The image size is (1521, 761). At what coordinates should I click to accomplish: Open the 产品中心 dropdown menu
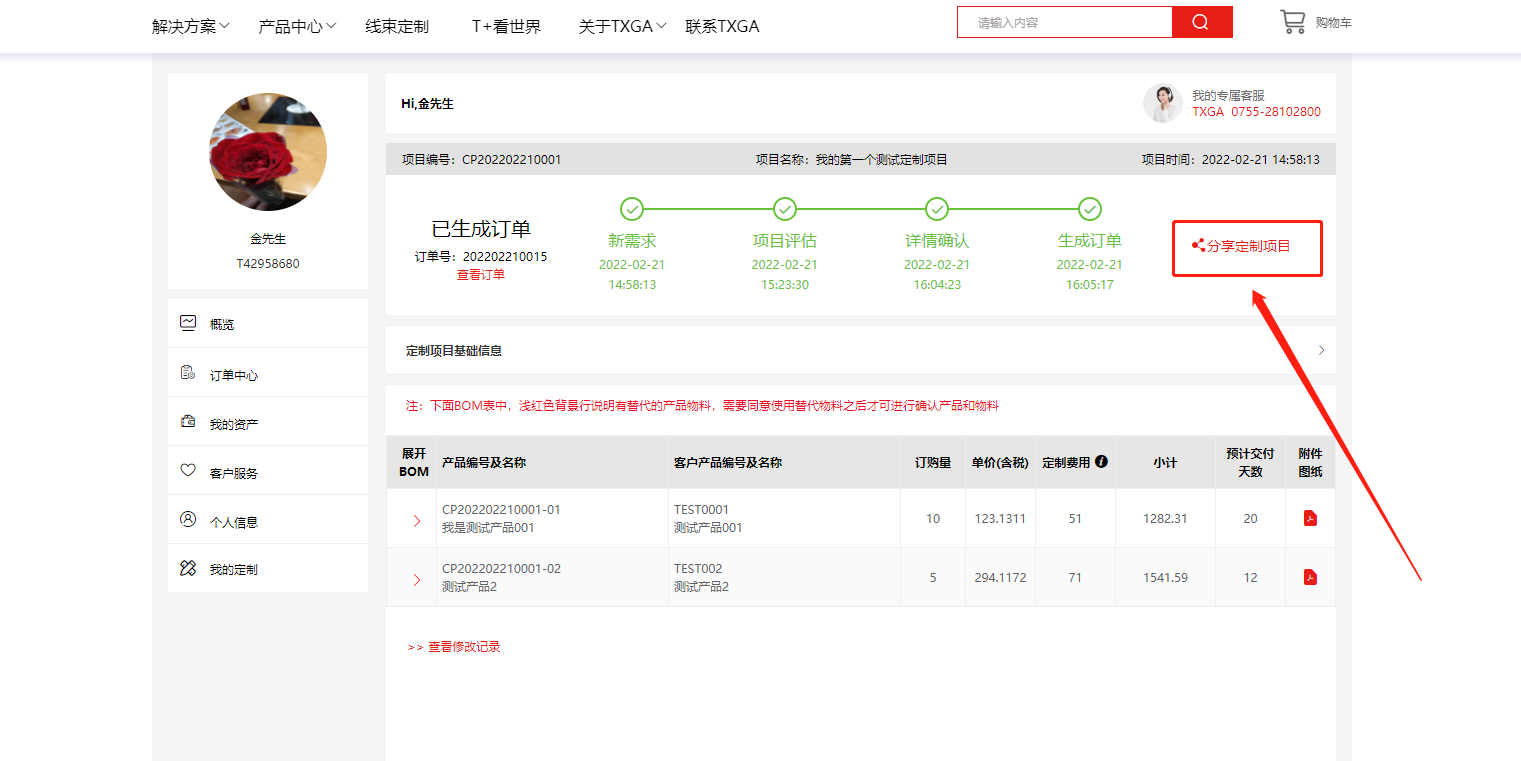(x=297, y=26)
